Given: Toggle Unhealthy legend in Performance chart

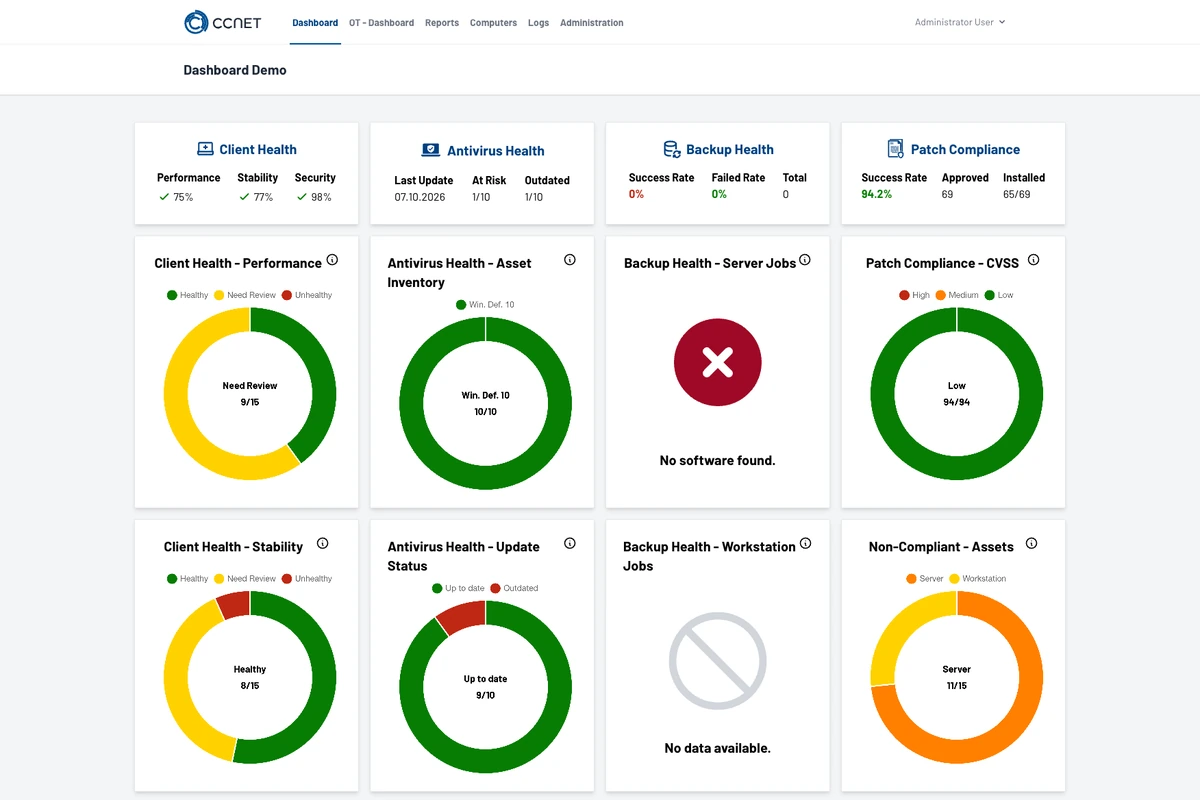Looking at the screenshot, I should point(307,295).
